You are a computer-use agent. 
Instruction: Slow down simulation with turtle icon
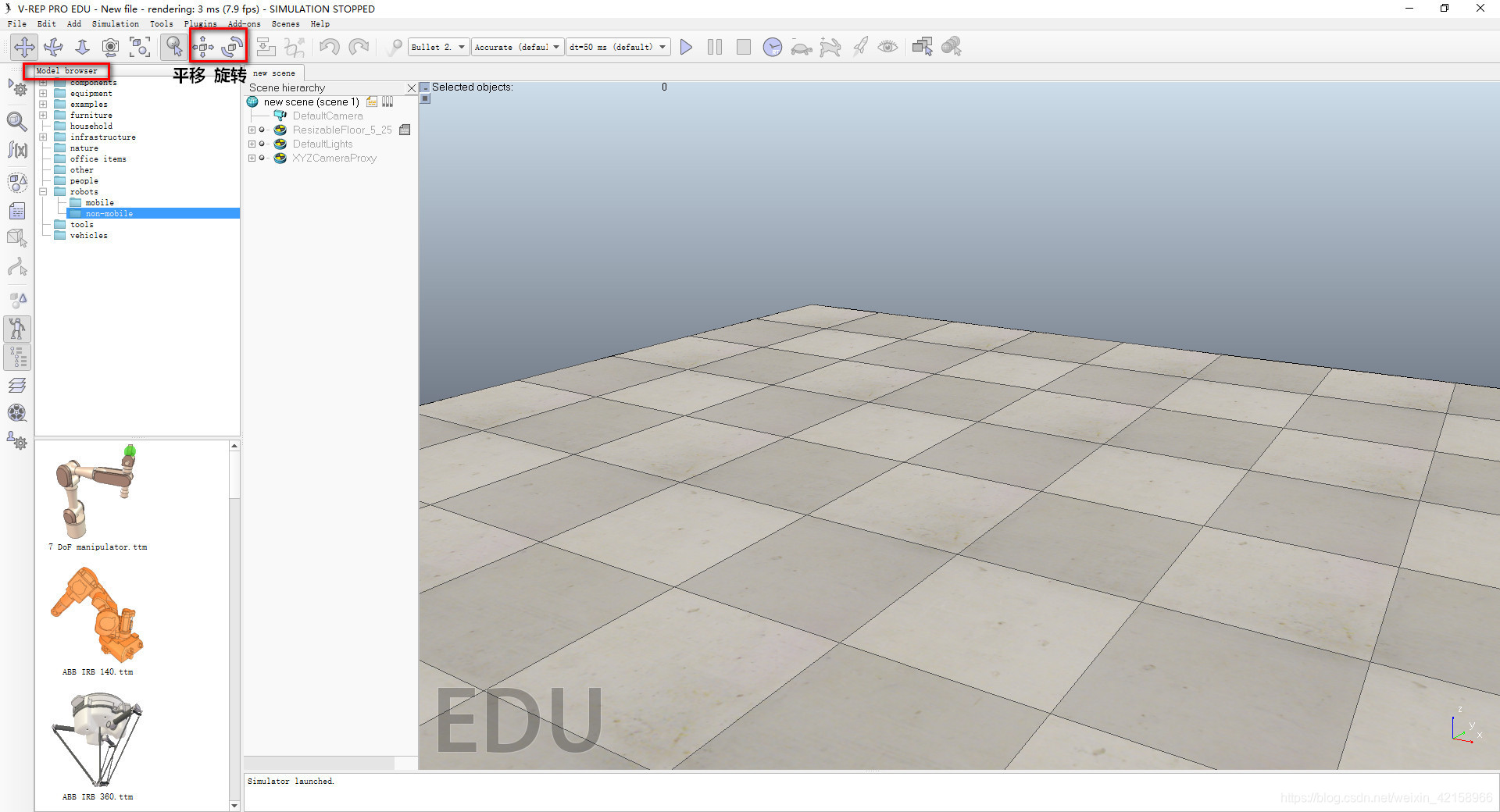pyautogui.click(x=802, y=47)
